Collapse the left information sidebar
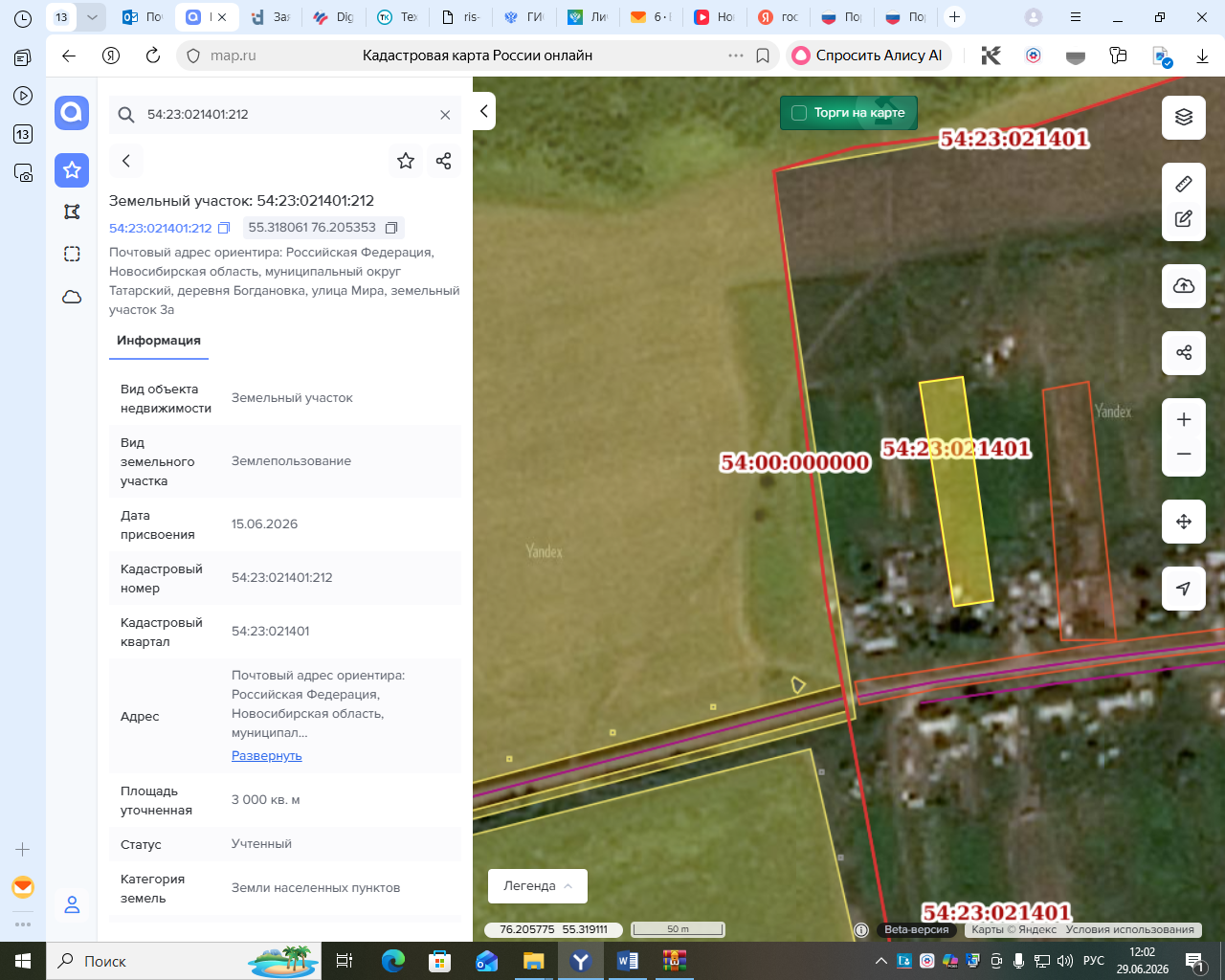Screen dimensions: 1225x980 coord(484,112)
